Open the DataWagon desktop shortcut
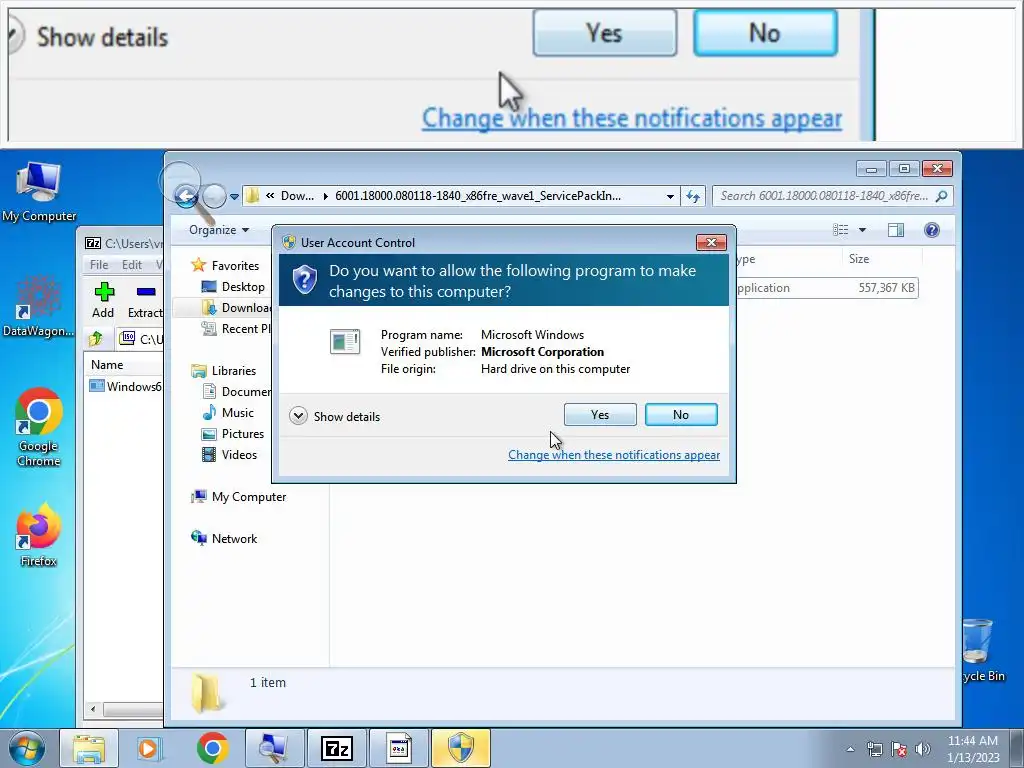 [39, 307]
